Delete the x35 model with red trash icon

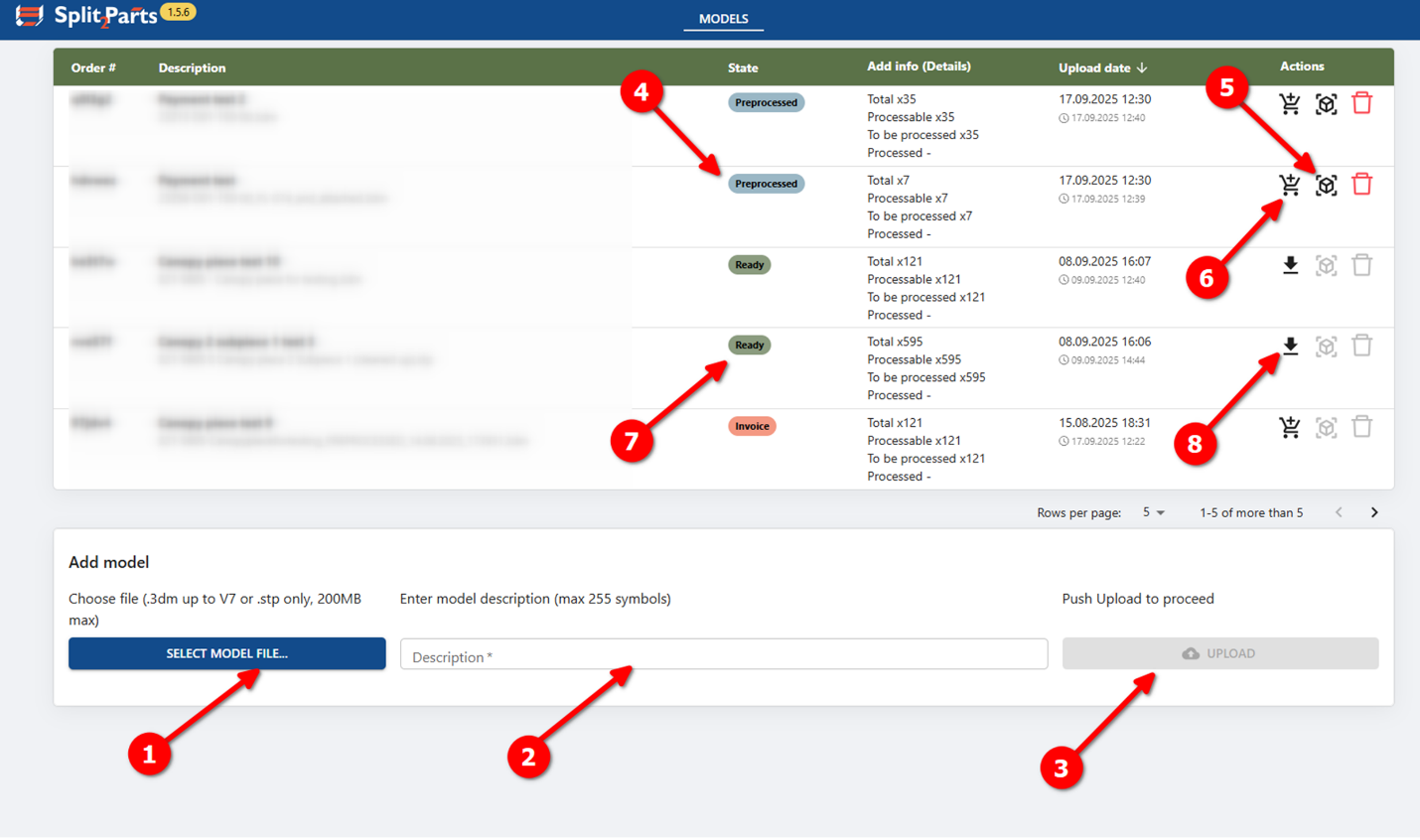1362,103
